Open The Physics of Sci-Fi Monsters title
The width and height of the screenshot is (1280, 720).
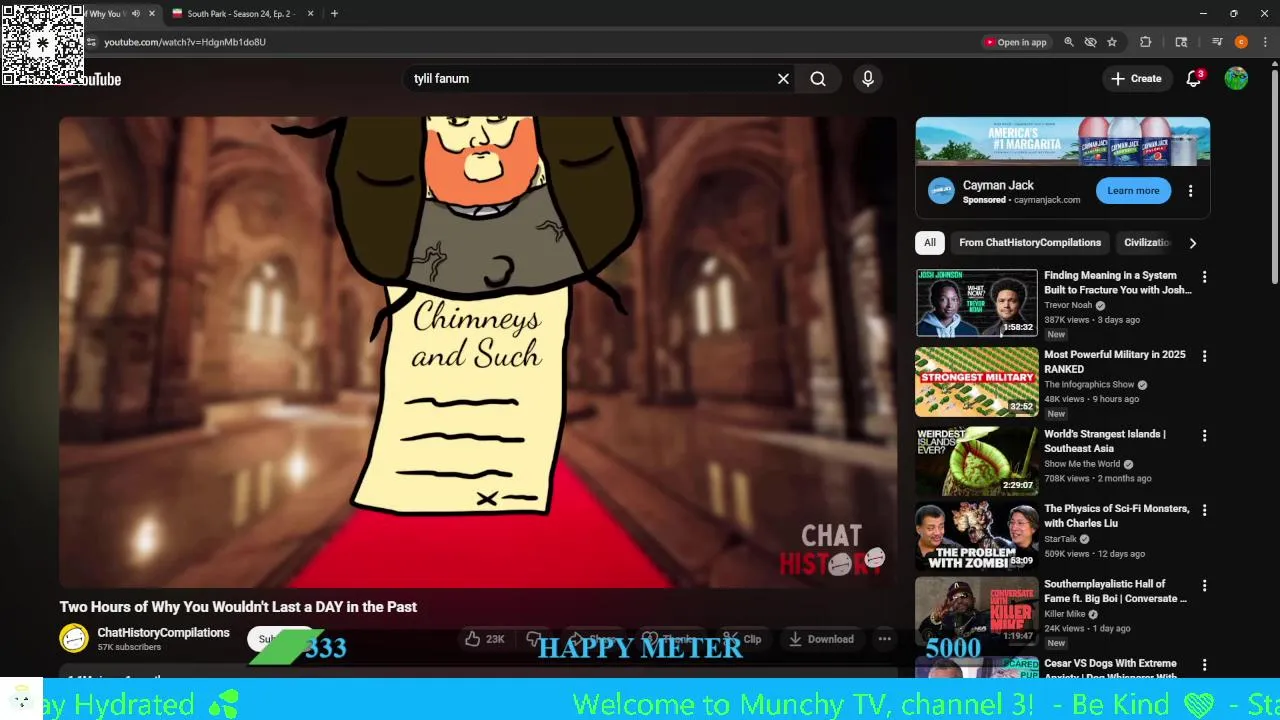coord(1117,516)
